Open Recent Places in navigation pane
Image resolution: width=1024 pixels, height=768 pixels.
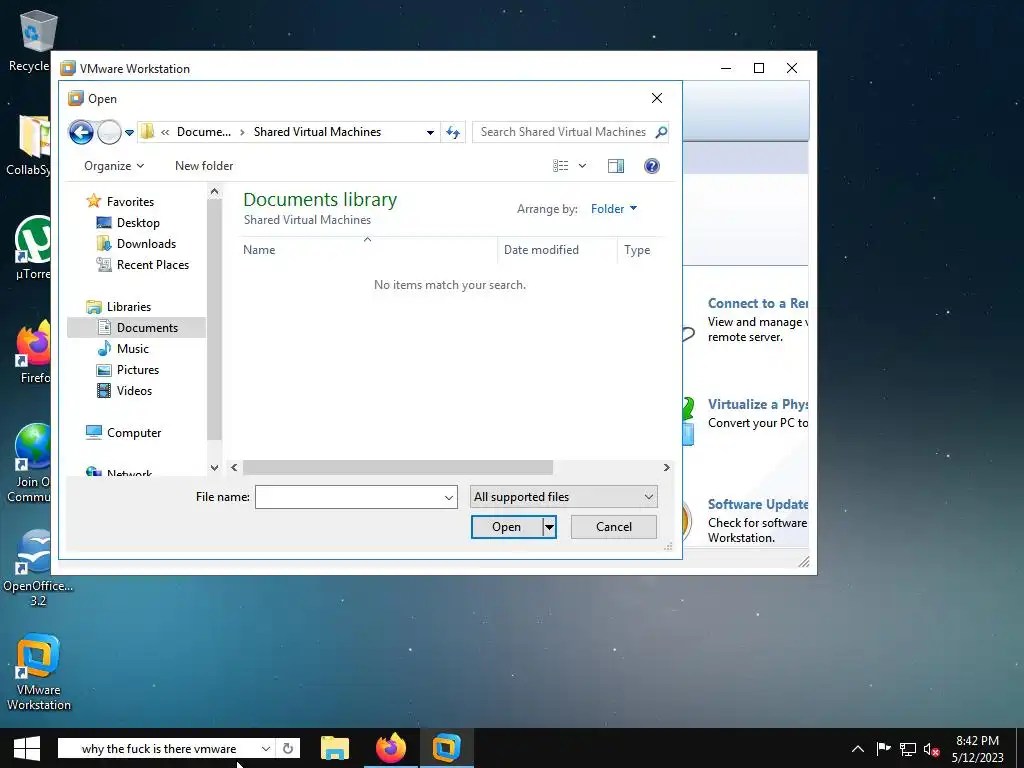[x=143, y=264]
